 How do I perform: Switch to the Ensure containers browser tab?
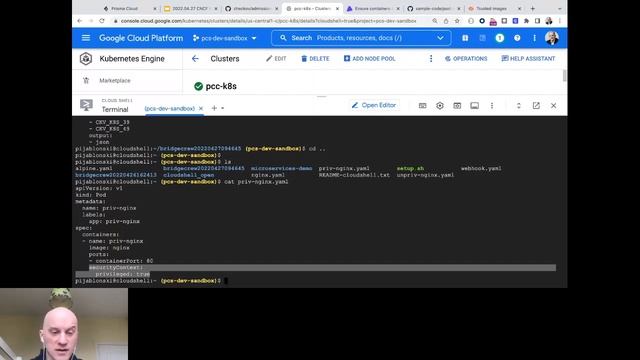pos(372,8)
